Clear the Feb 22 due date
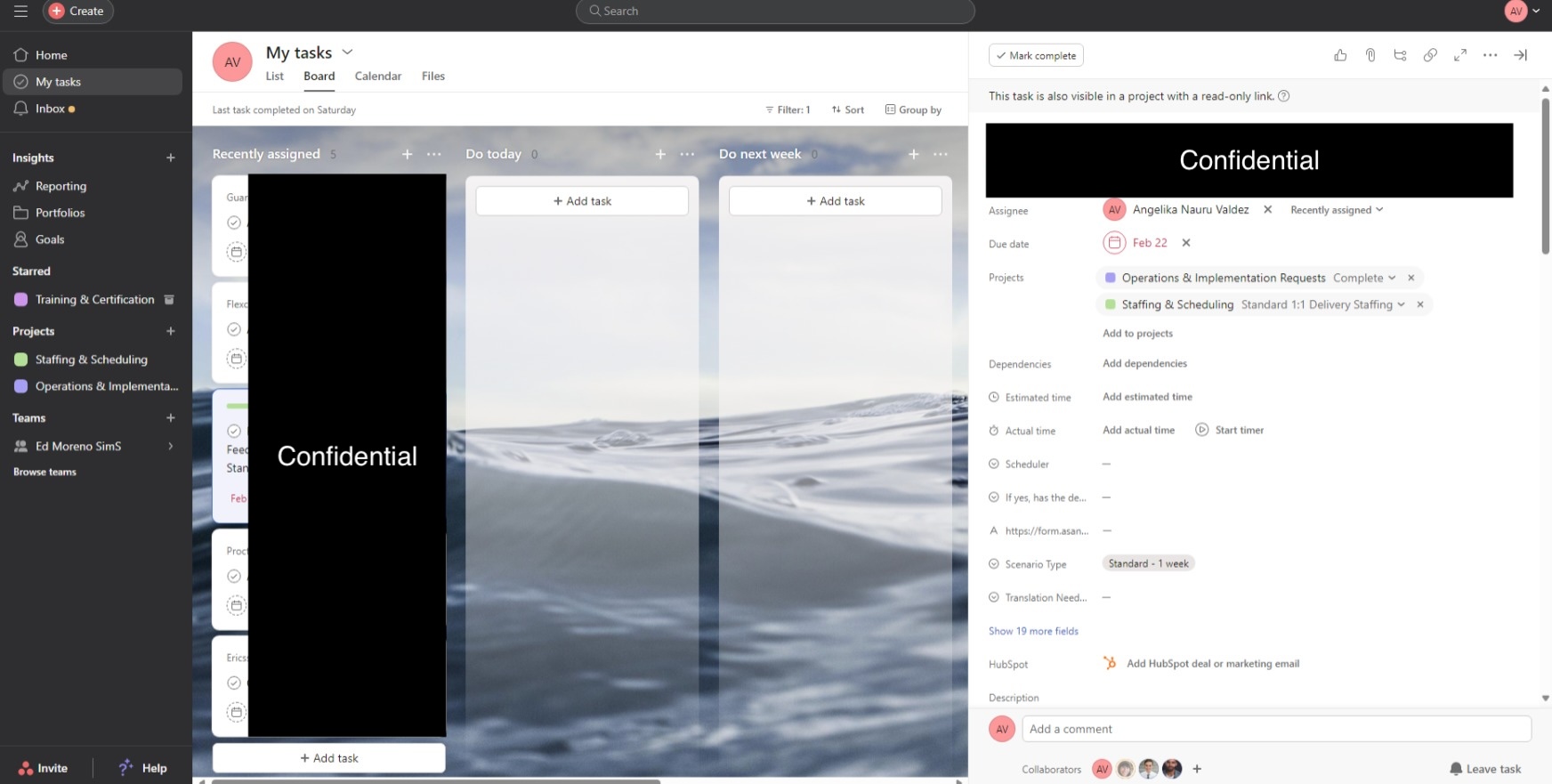The width and height of the screenshot is (1552, 784). 1186,243
